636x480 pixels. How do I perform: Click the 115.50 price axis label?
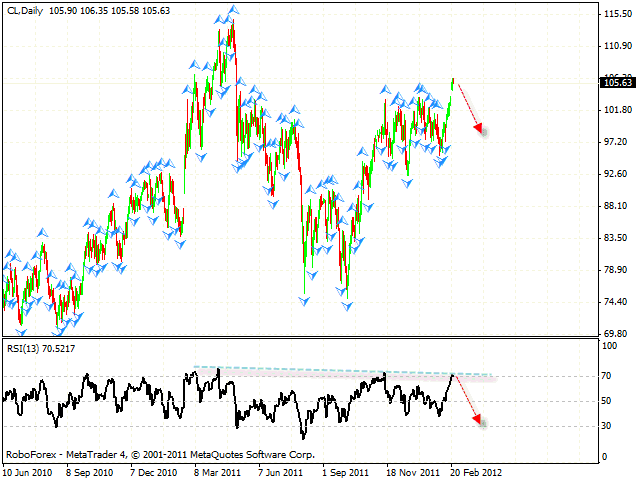tap(615, 14)
